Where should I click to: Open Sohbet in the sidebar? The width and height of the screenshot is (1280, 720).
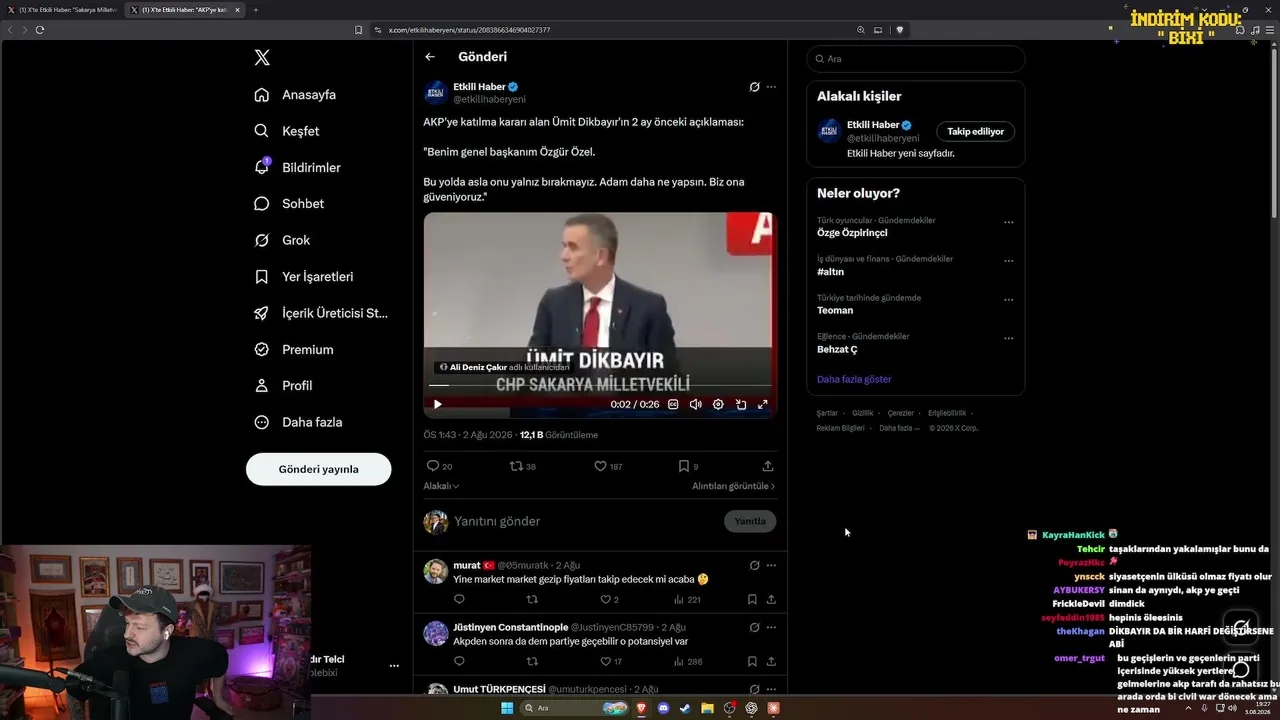[289, 204]
